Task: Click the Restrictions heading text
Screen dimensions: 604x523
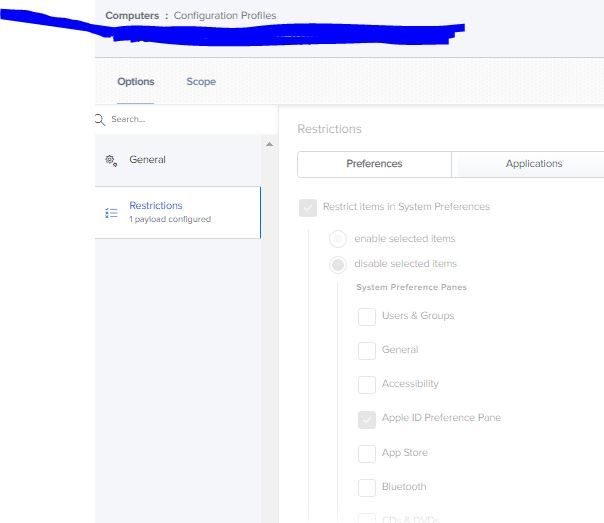Action: pyautogui.click(x=329, y=129)
